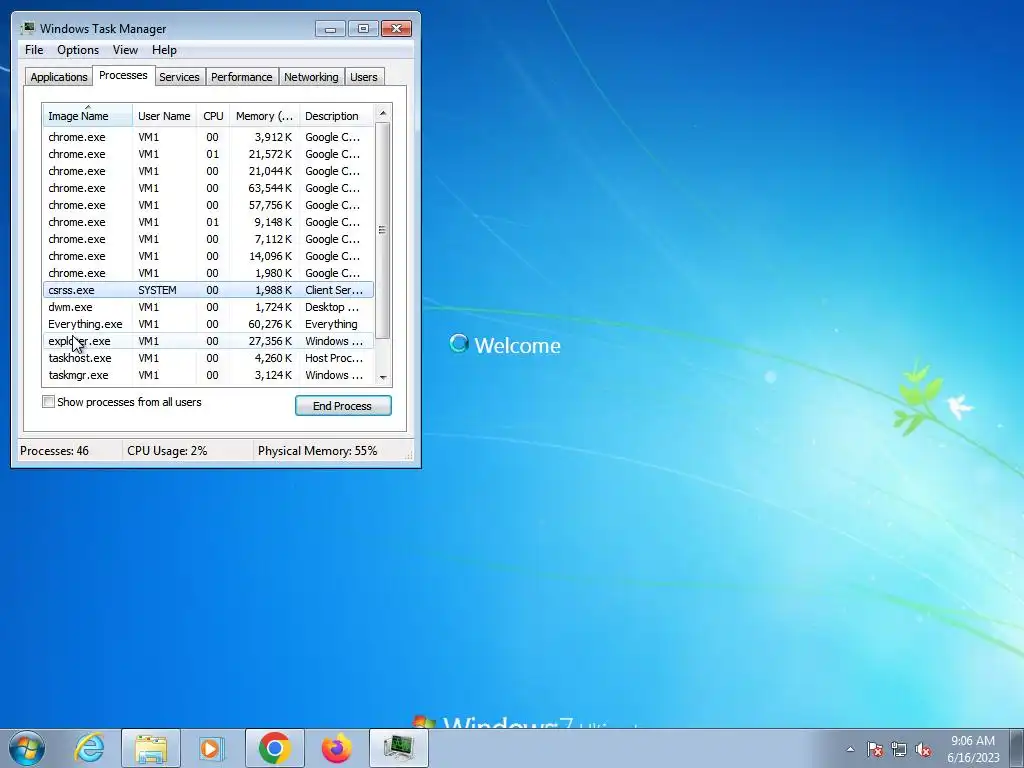This screenshot has height=768, width=1024.
Task: Open the Options menu
Action: tap(78, 50)
